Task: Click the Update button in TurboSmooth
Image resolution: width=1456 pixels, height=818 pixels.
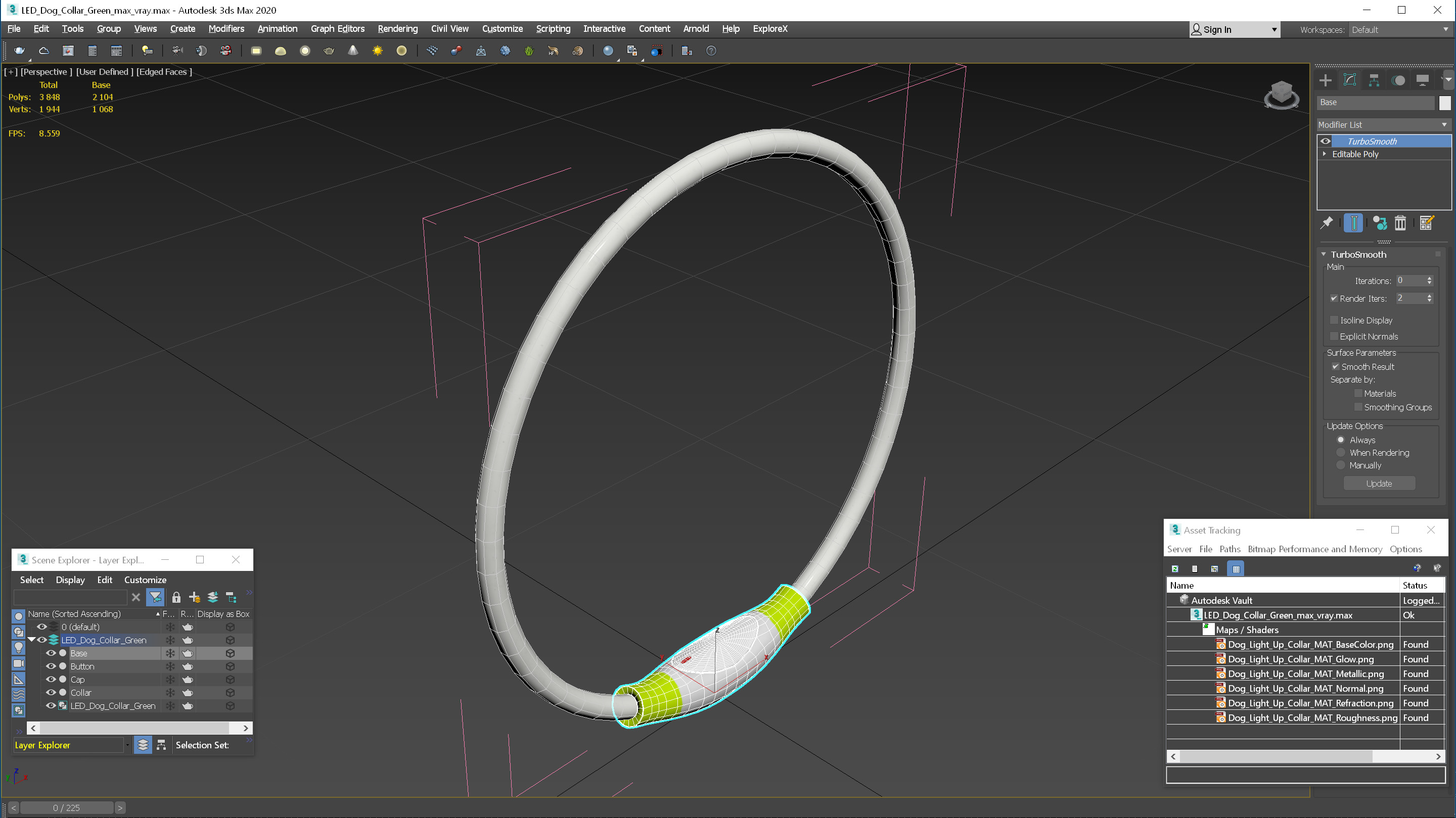Action: pyautogui.click(x=1379, y=484)
